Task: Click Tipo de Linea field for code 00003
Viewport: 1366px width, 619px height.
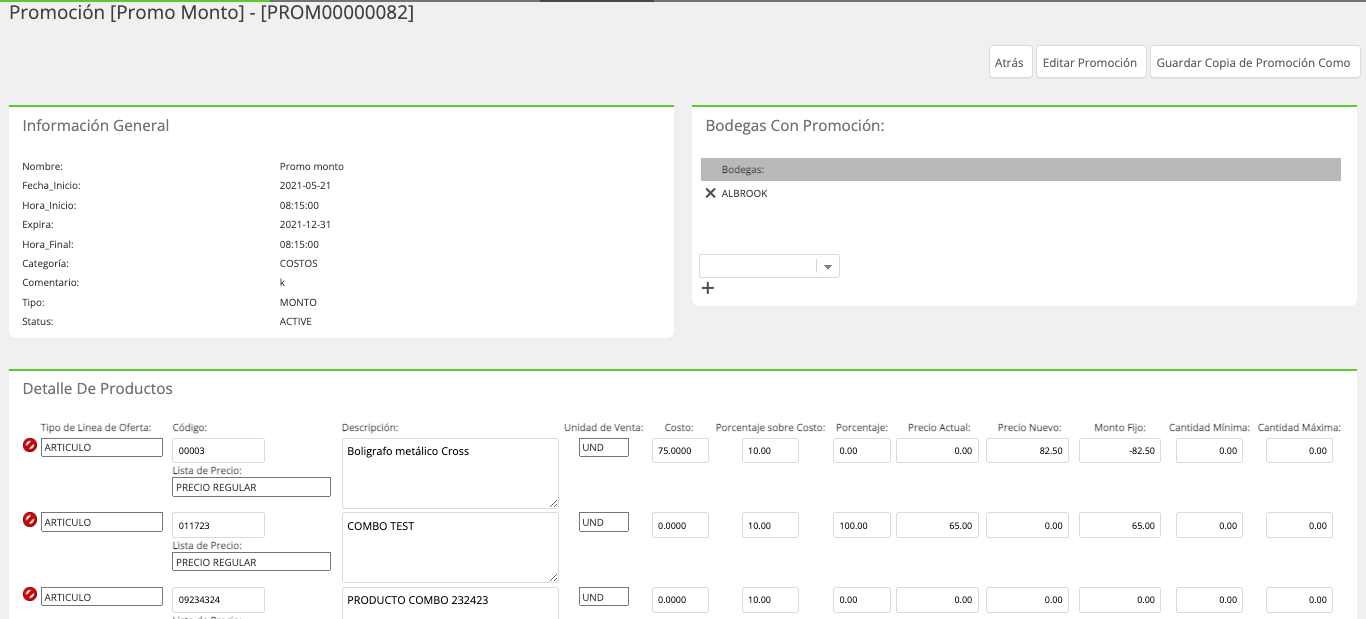Action: [x=102, y=447]
